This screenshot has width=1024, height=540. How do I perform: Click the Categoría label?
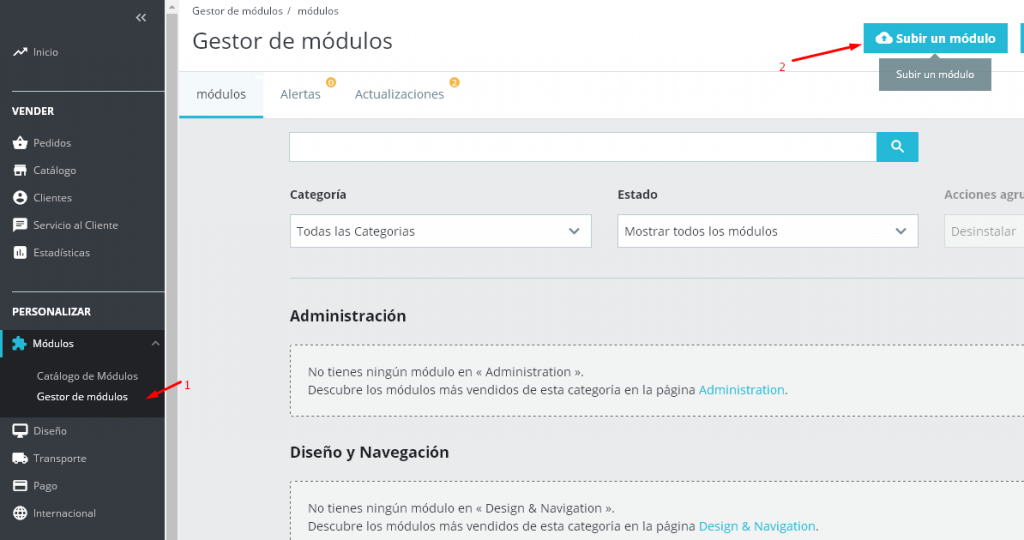point(318,195)
